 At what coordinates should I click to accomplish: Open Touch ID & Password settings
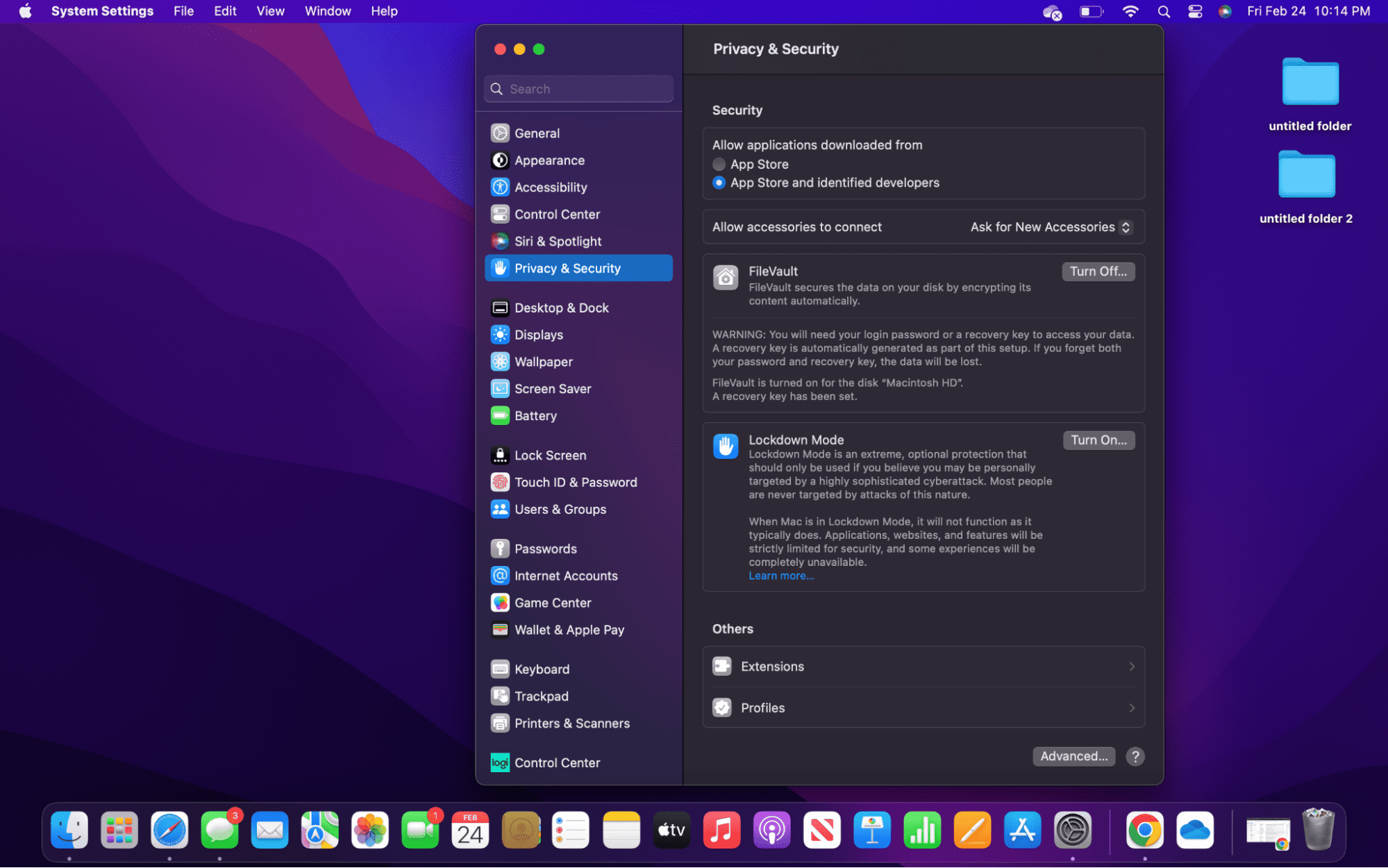(578, 483)
